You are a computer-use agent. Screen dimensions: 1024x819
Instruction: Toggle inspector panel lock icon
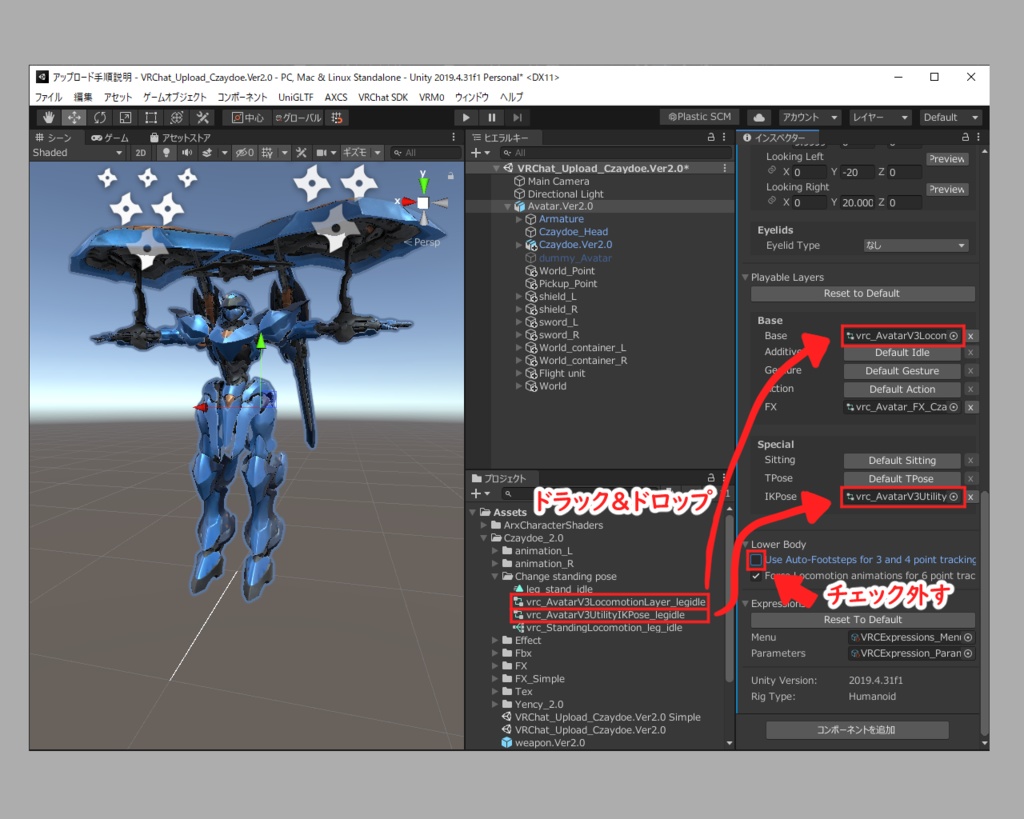[965, 137]
